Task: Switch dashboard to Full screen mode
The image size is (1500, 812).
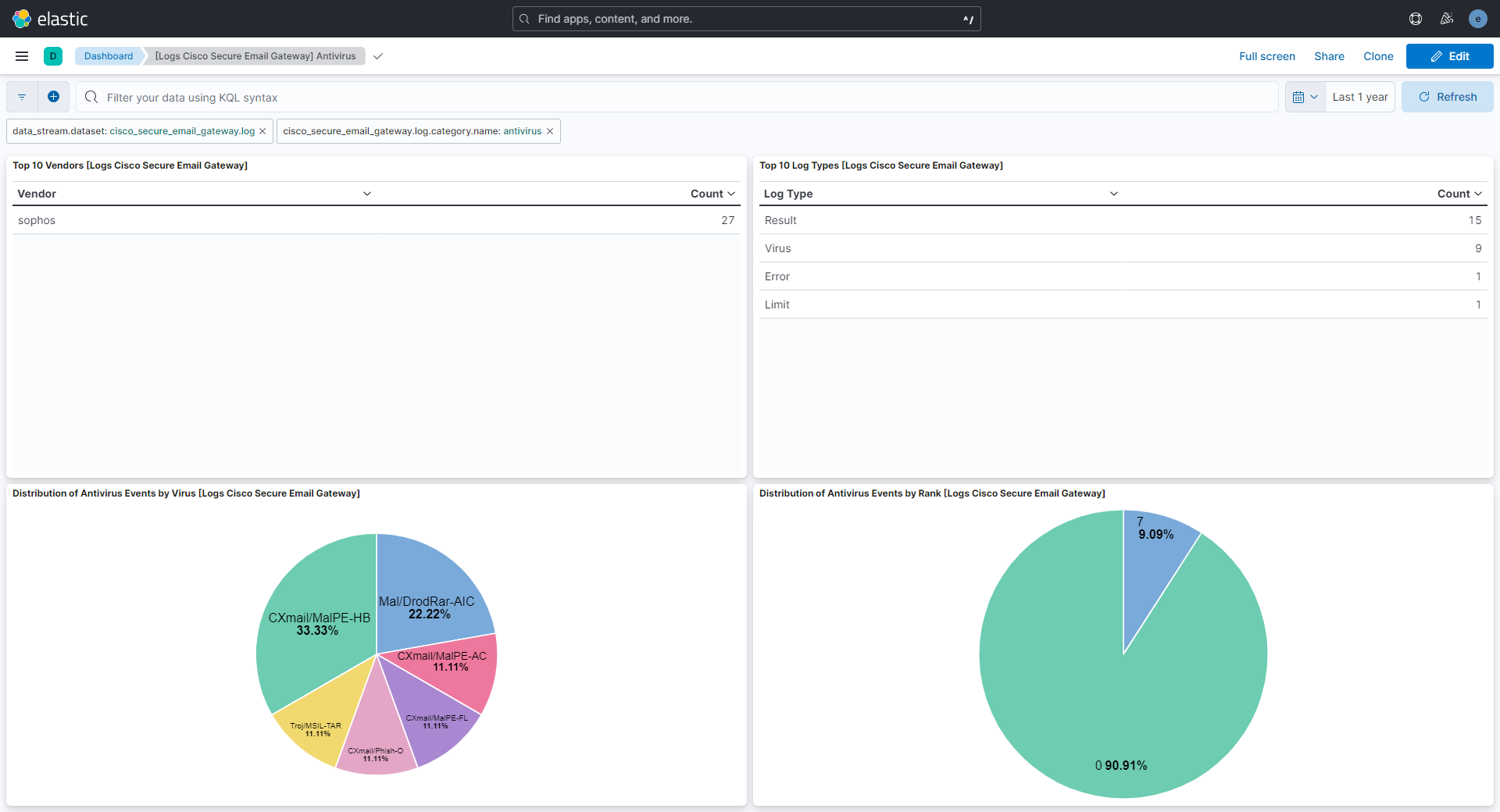Action: pyautogui.click(x=1266, y=56)
